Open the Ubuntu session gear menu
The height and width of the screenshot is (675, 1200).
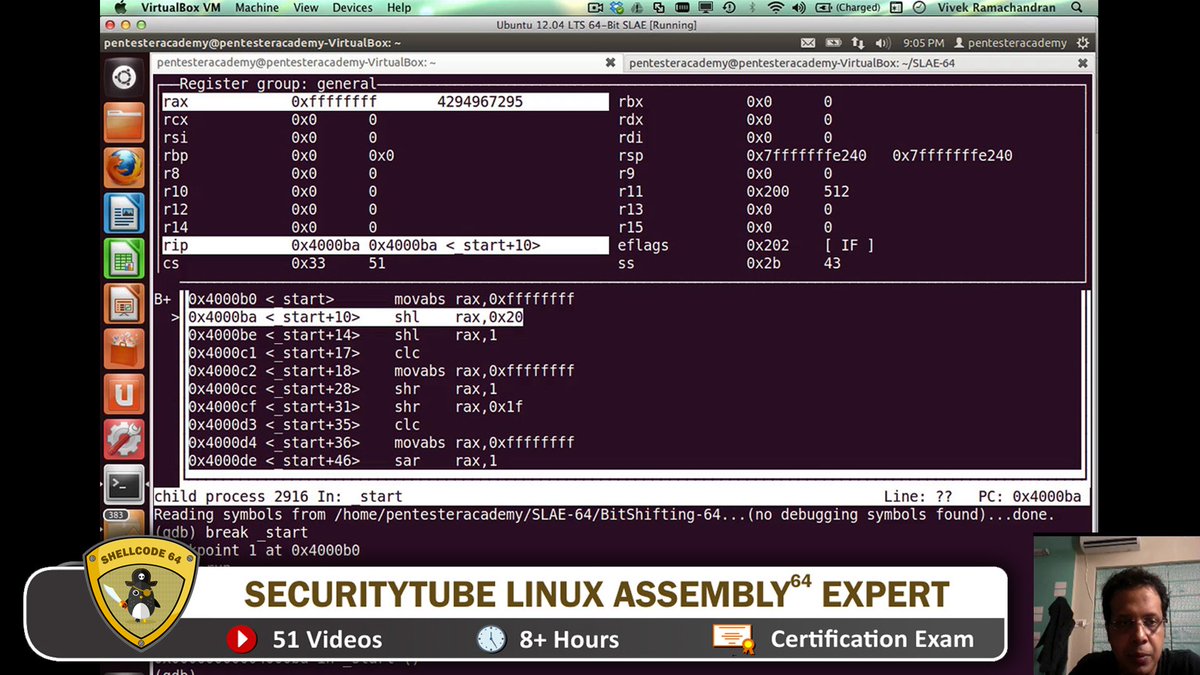(x=1083, y=43)
